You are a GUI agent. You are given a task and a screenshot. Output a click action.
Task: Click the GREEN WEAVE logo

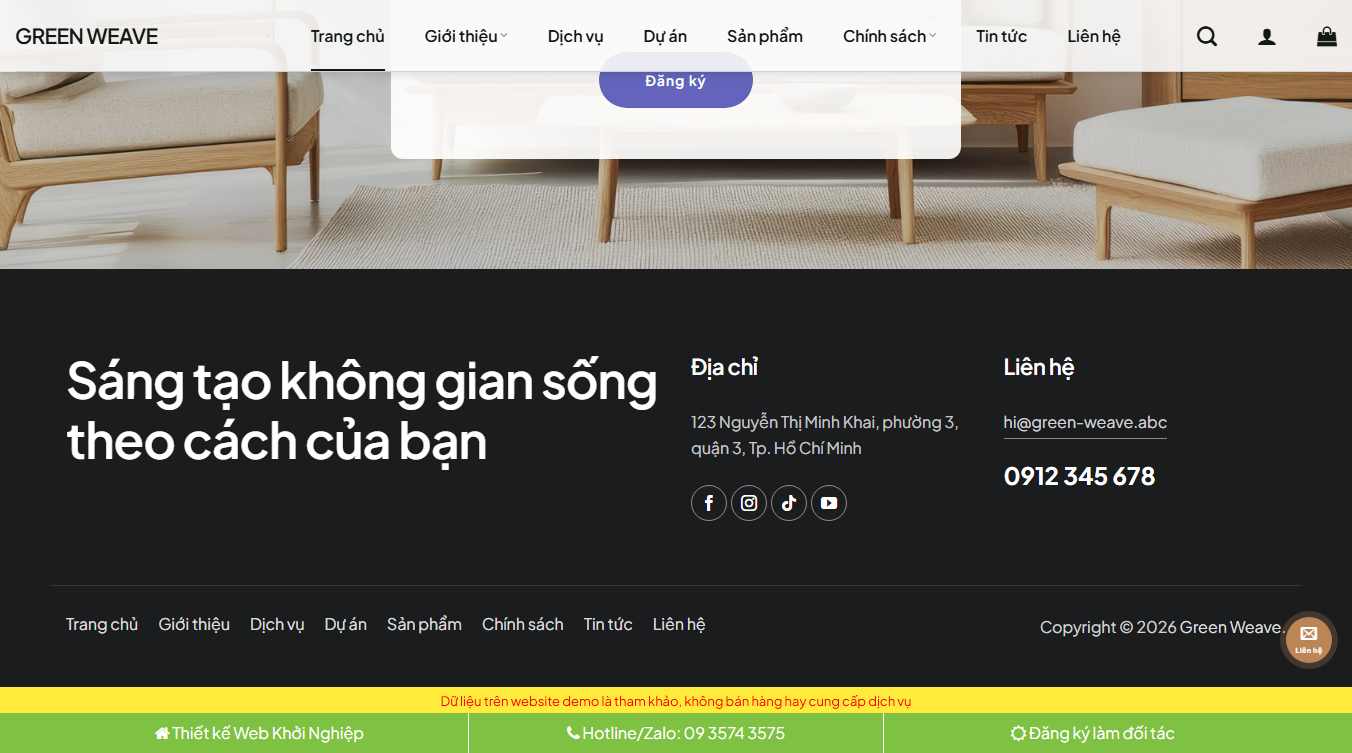(x=87, y=36)
